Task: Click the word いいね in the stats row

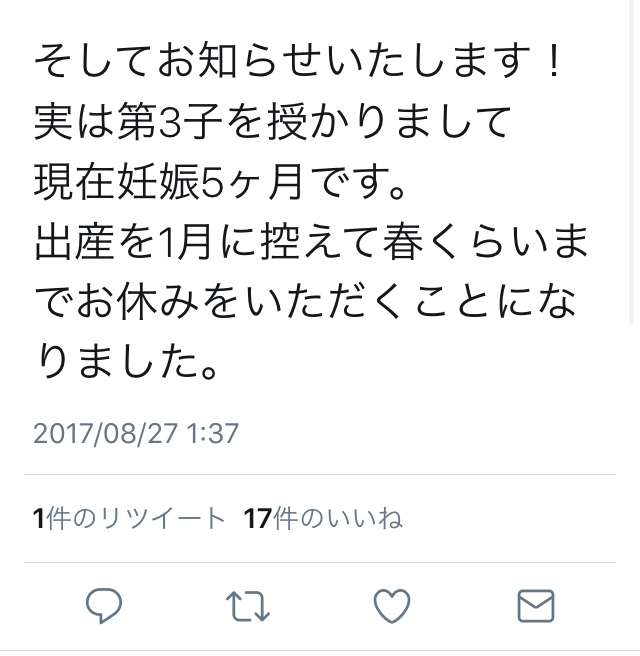Action: (365, 519)
